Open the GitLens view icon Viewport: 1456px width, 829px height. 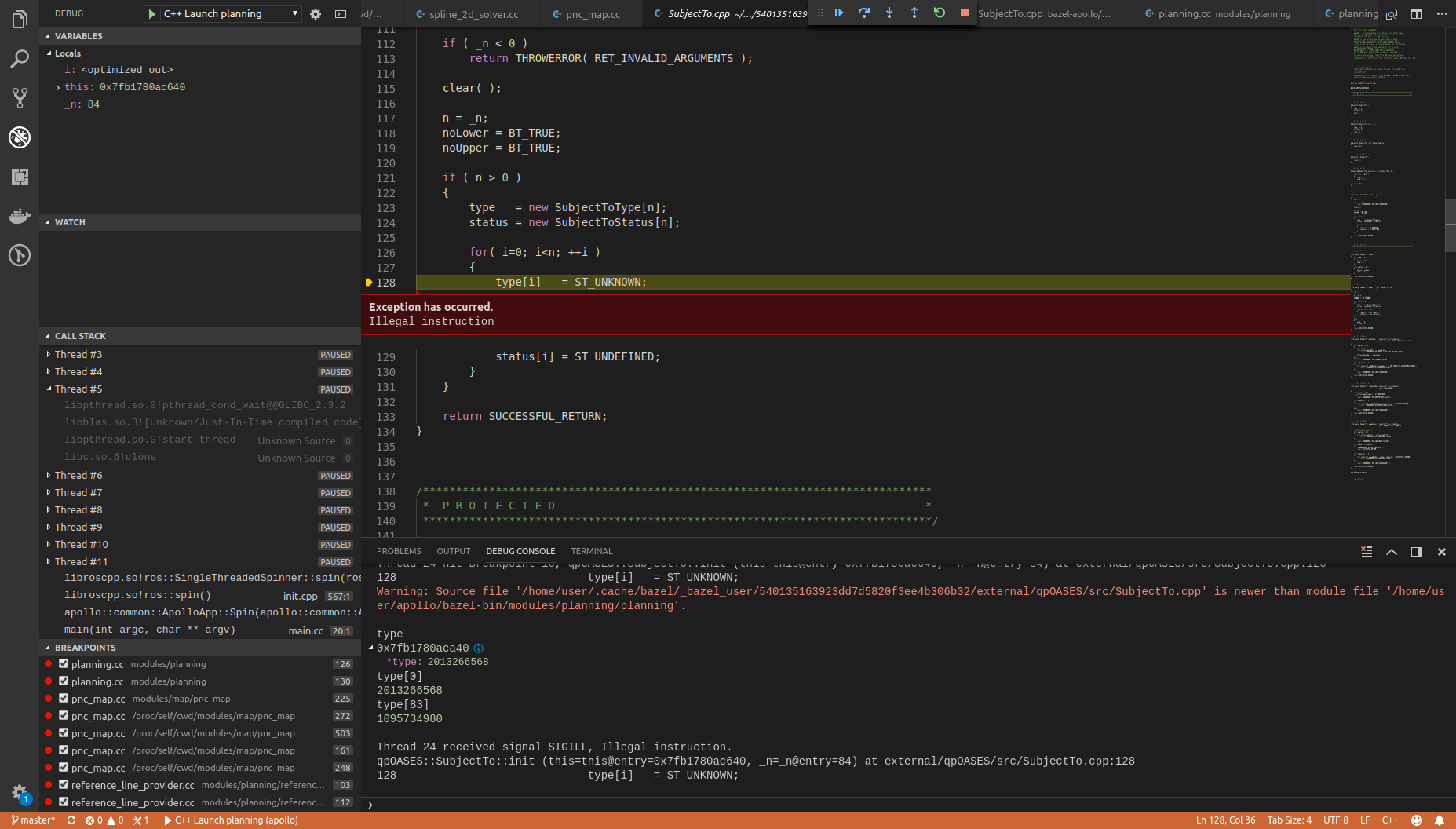click(x=20, y=255)
